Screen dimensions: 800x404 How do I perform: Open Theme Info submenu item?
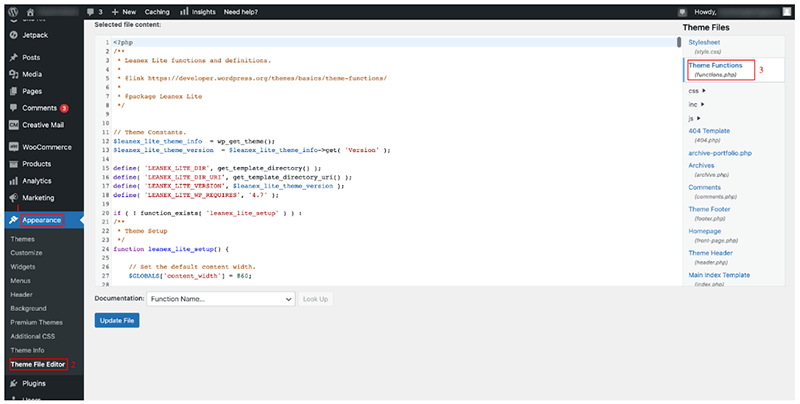click(x=28, y=350)
